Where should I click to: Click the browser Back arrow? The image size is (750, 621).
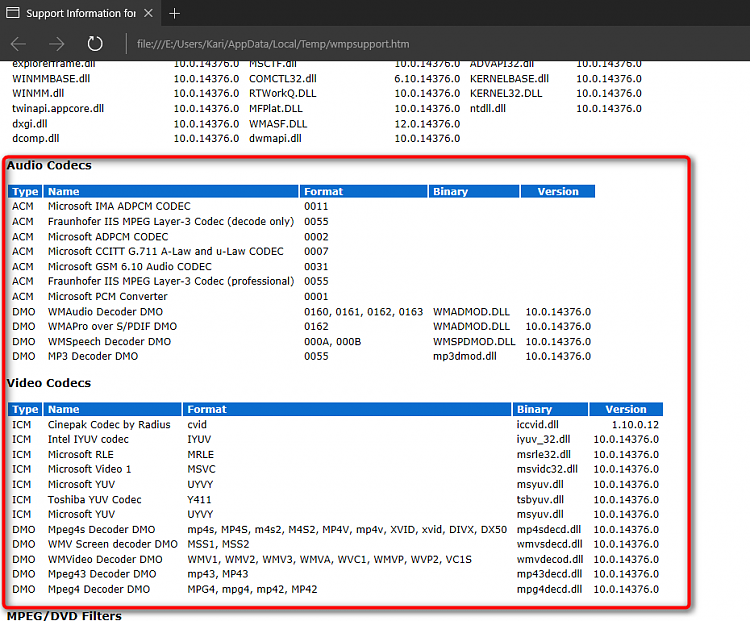tap(18, 44)
